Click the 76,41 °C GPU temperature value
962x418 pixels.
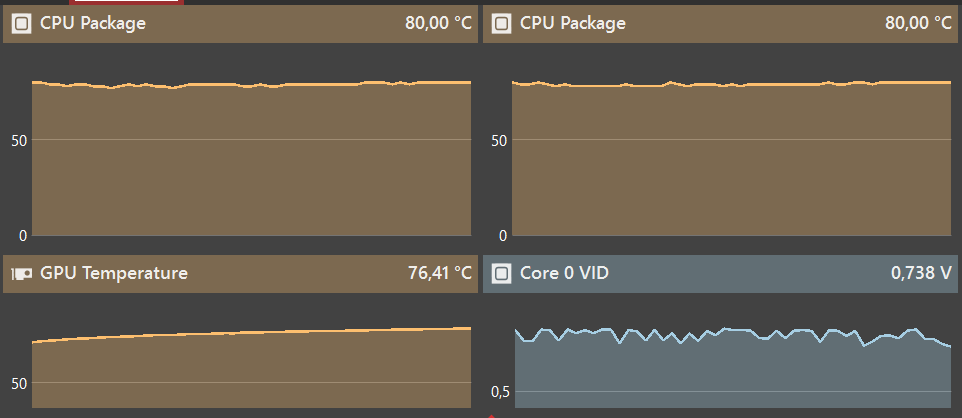tap(439, 273)
